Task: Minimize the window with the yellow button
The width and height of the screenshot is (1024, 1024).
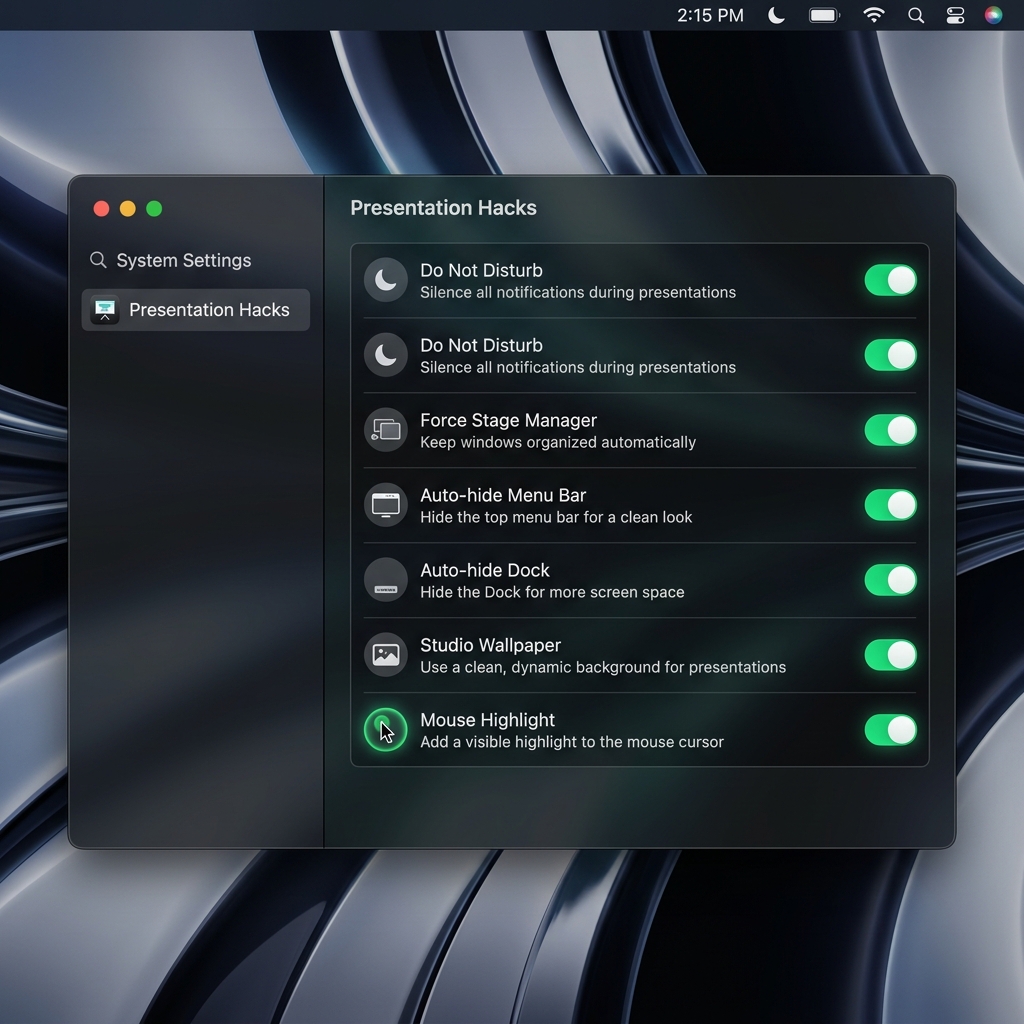Action: click(x=127, y=208)
